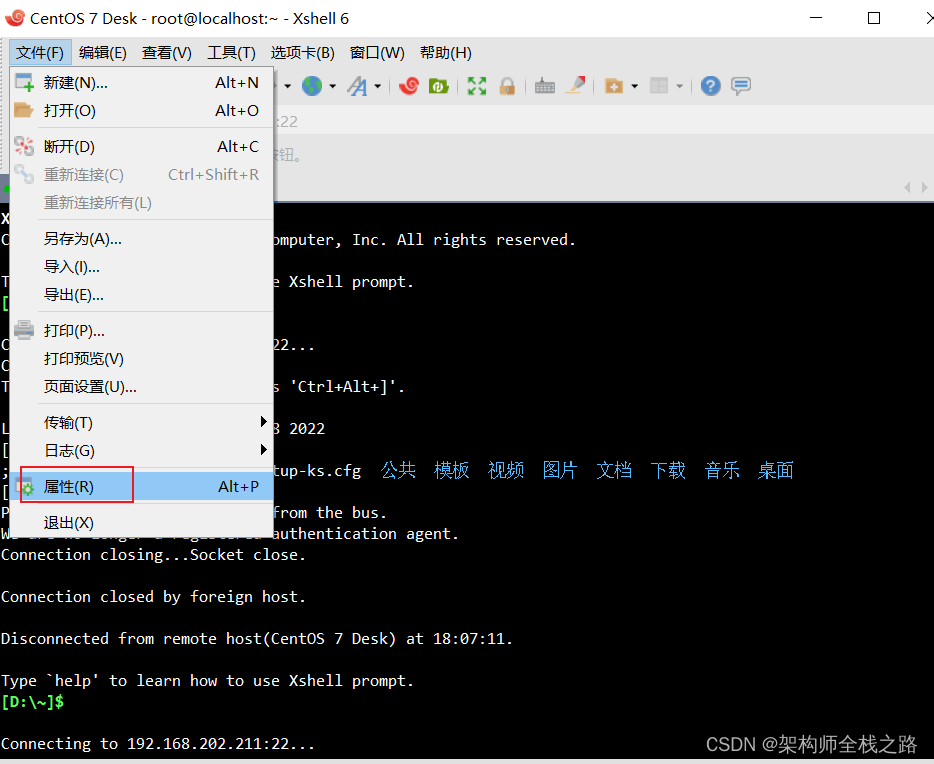Screen dimensions: 934x764
Task: Click the blue question-mark help icon
Action: pos(710,86)
